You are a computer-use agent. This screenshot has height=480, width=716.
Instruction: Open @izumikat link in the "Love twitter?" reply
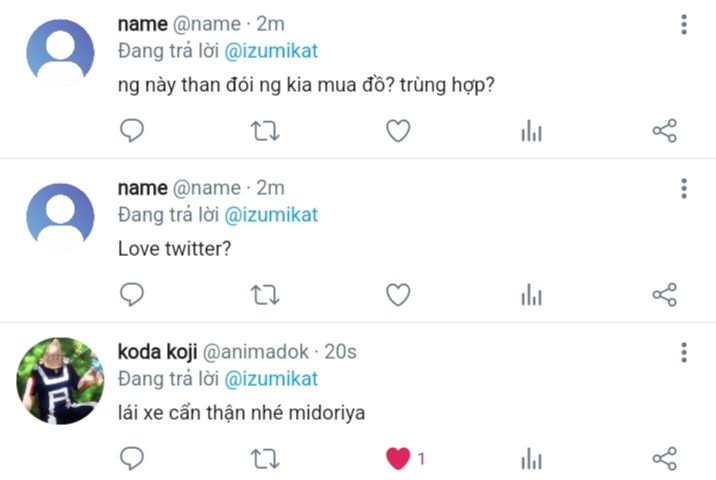(x=271, y=215)
